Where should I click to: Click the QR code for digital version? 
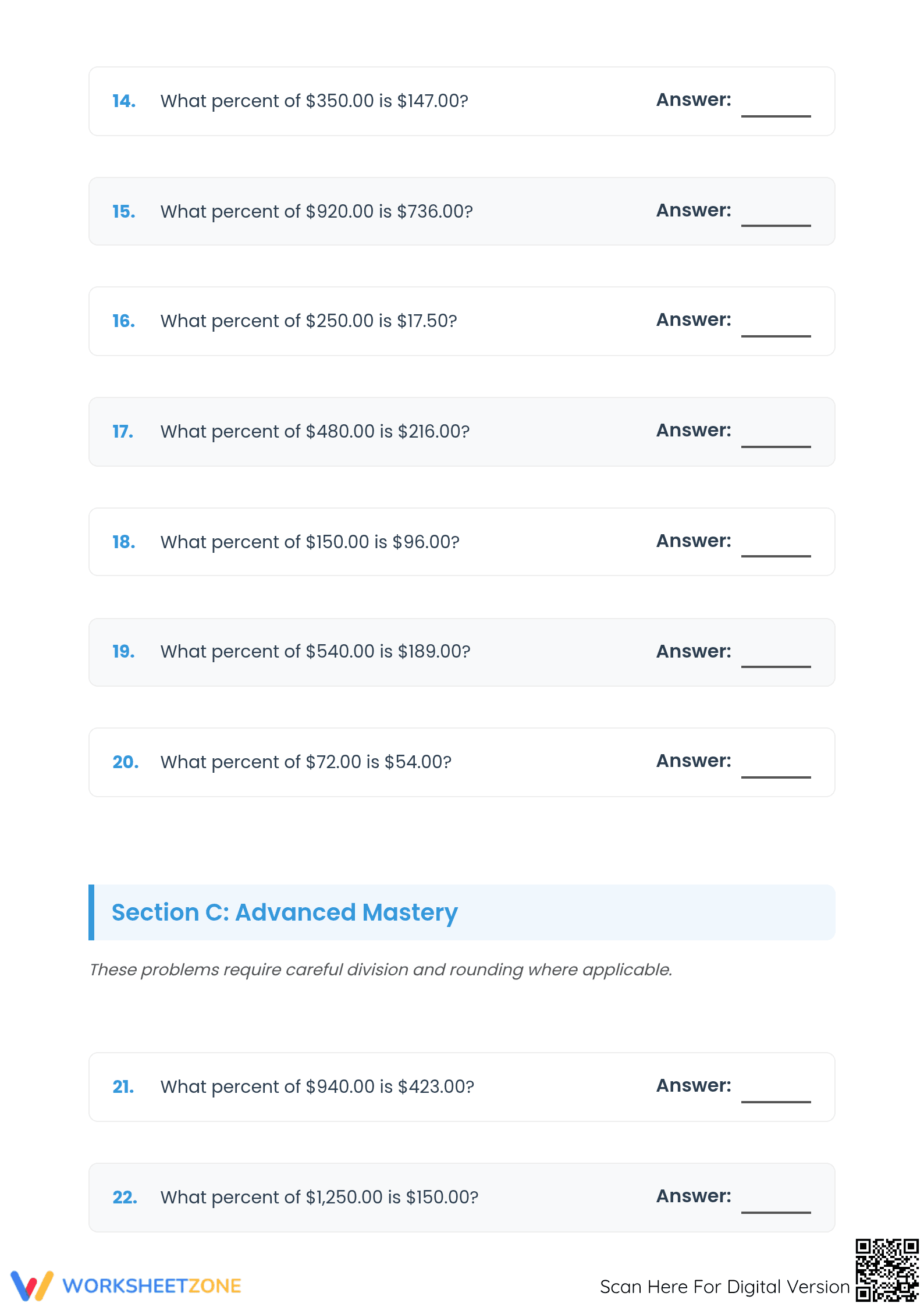click(x=887, y=1270)
